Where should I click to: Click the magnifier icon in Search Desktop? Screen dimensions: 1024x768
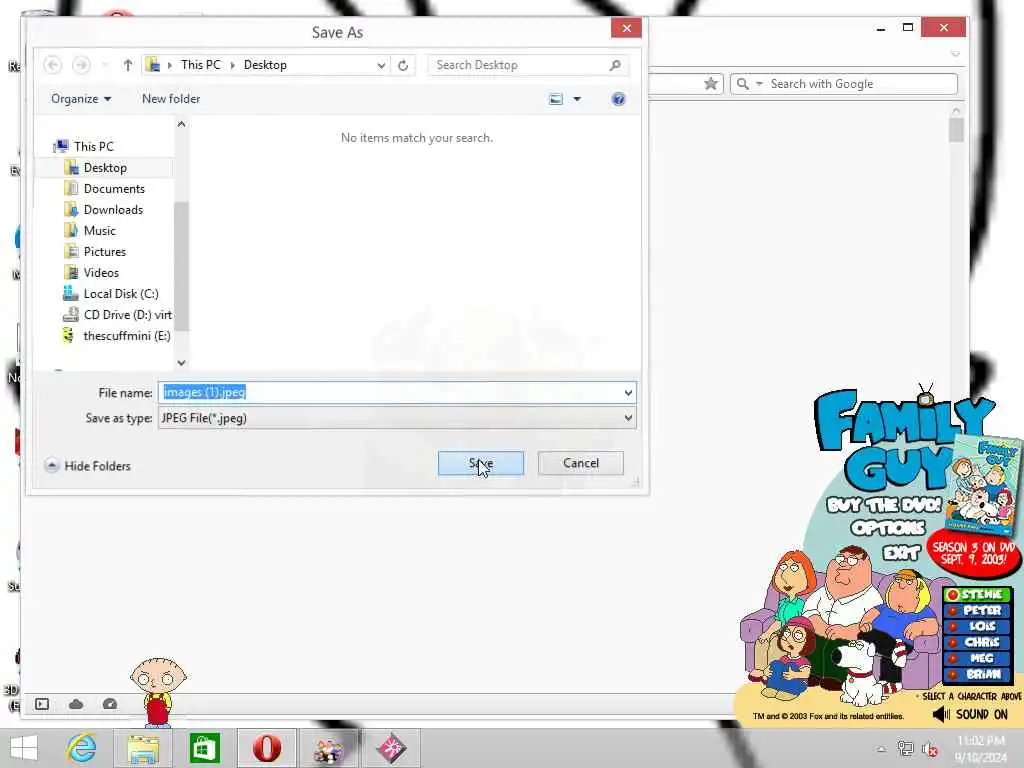[615, 65]
